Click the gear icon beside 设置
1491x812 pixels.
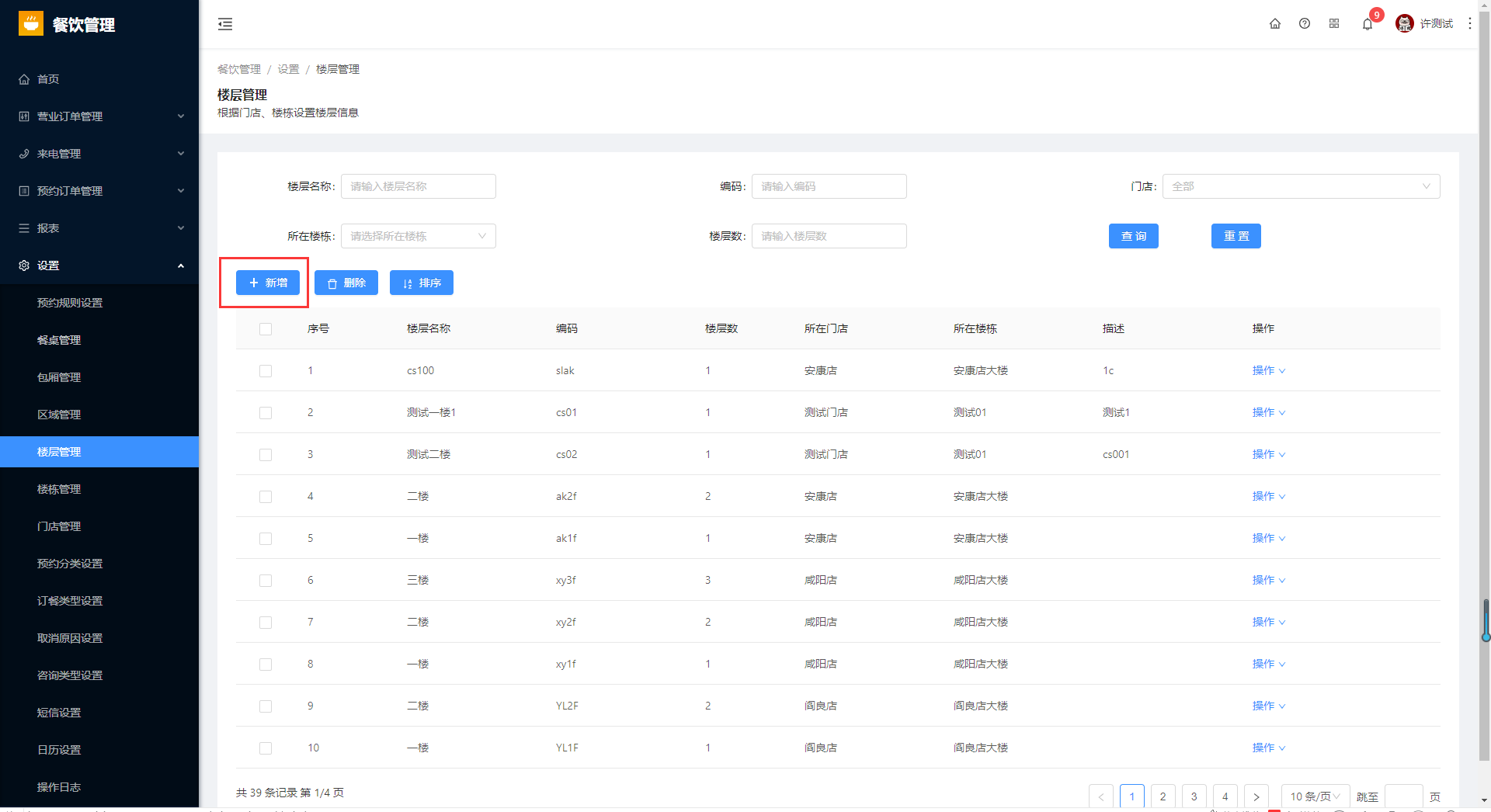click(24, 265)
